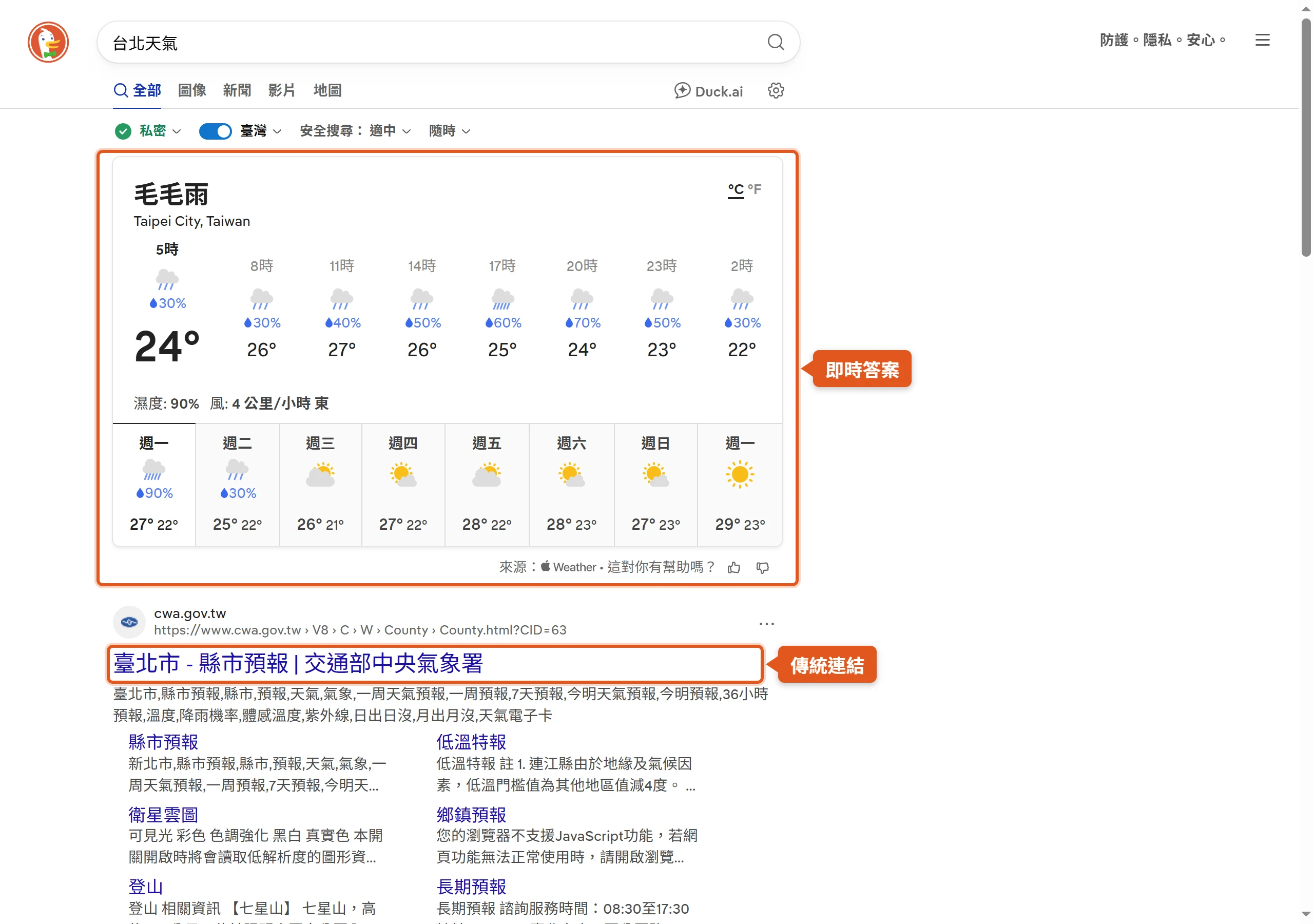Image resolution: width=1314 pixels, height=924 pixels.
Task: Switch temperature unit to °F
Action: click(x=755, y=189)
